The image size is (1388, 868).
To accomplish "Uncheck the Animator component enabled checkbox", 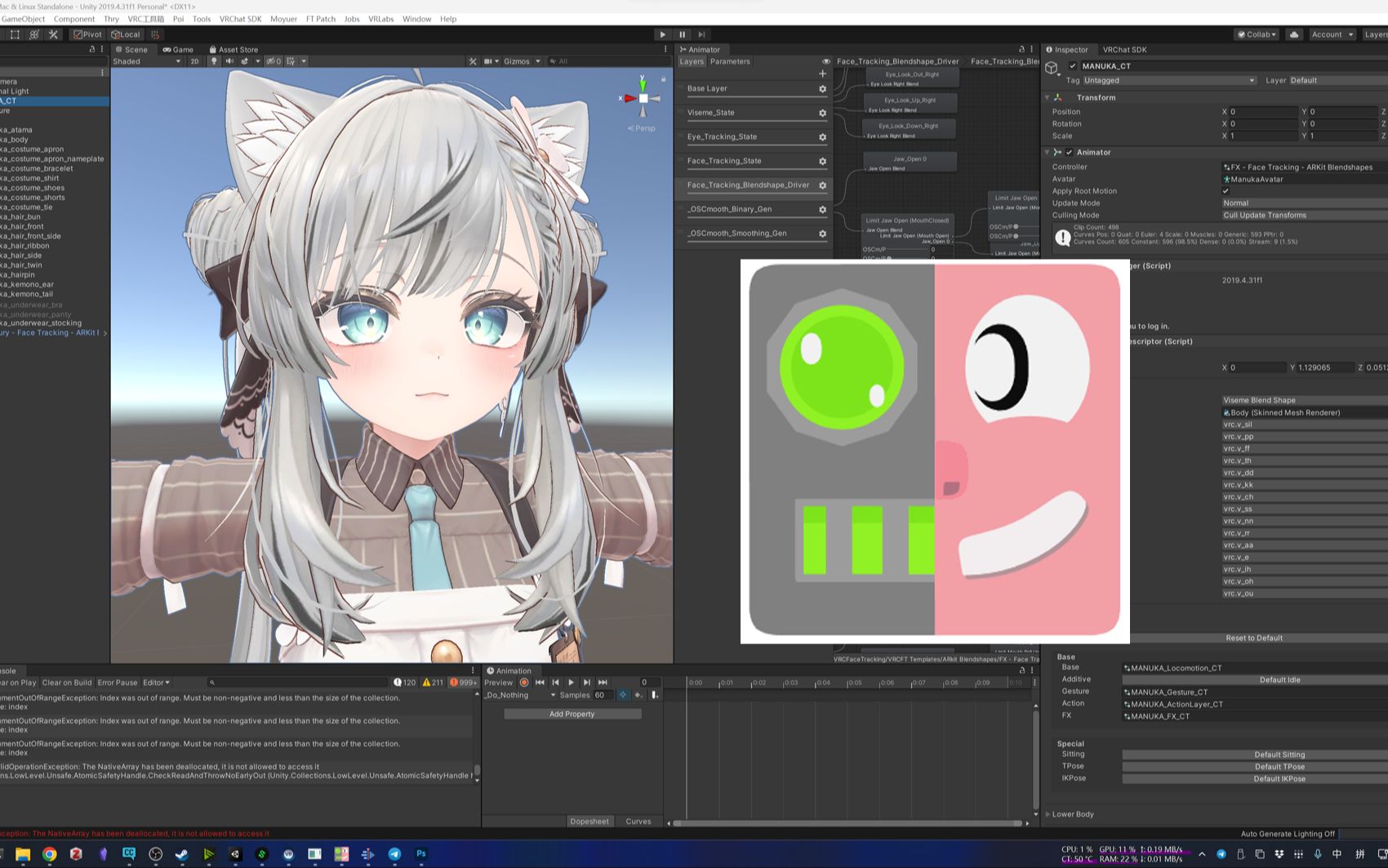I will coord(1070,152).
